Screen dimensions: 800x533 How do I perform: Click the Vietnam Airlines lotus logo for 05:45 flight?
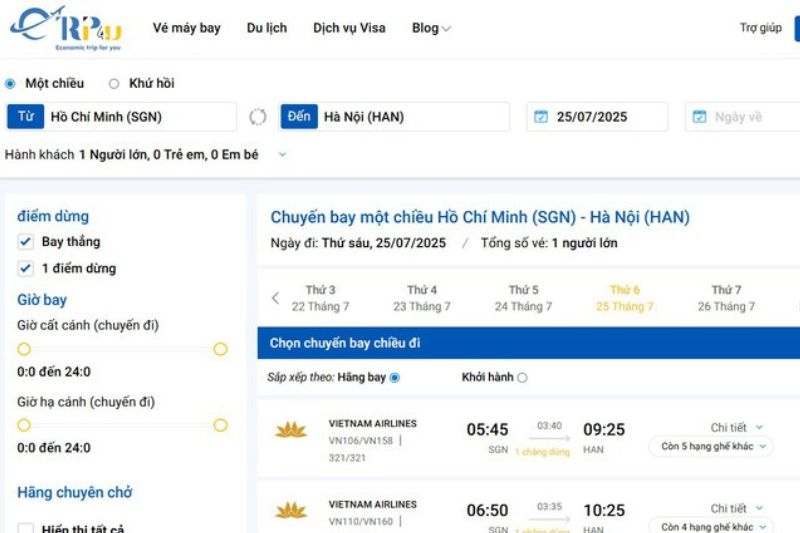tap(291, 430)
